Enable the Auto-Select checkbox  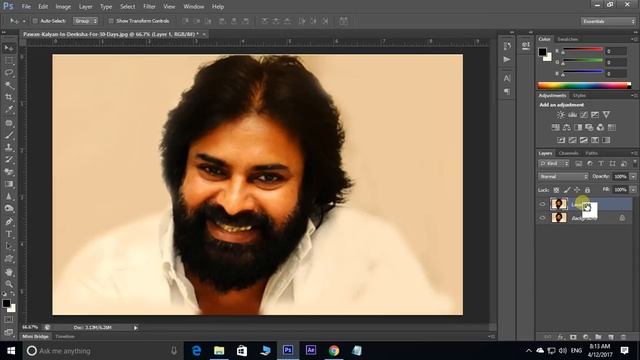click(35, 21)
